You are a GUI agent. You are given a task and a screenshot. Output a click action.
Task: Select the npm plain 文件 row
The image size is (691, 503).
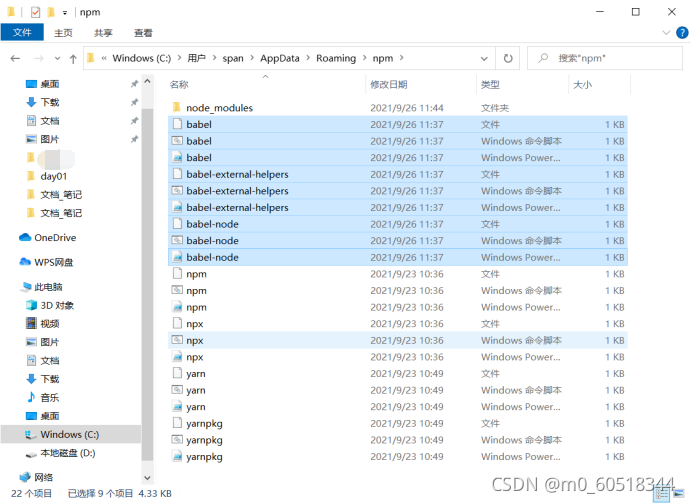398,274
